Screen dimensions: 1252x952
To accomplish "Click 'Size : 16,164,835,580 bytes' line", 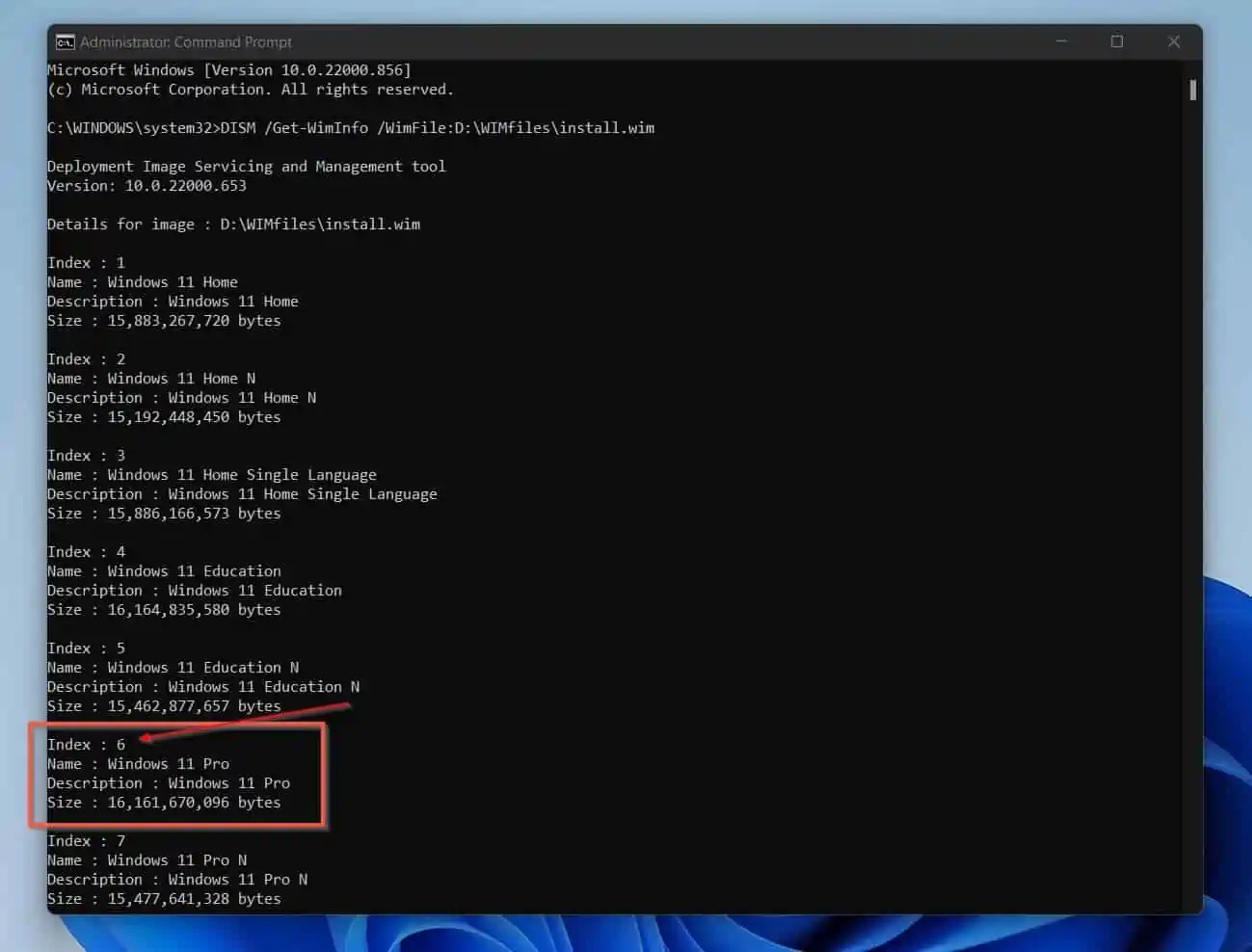I will click(164, 610).
